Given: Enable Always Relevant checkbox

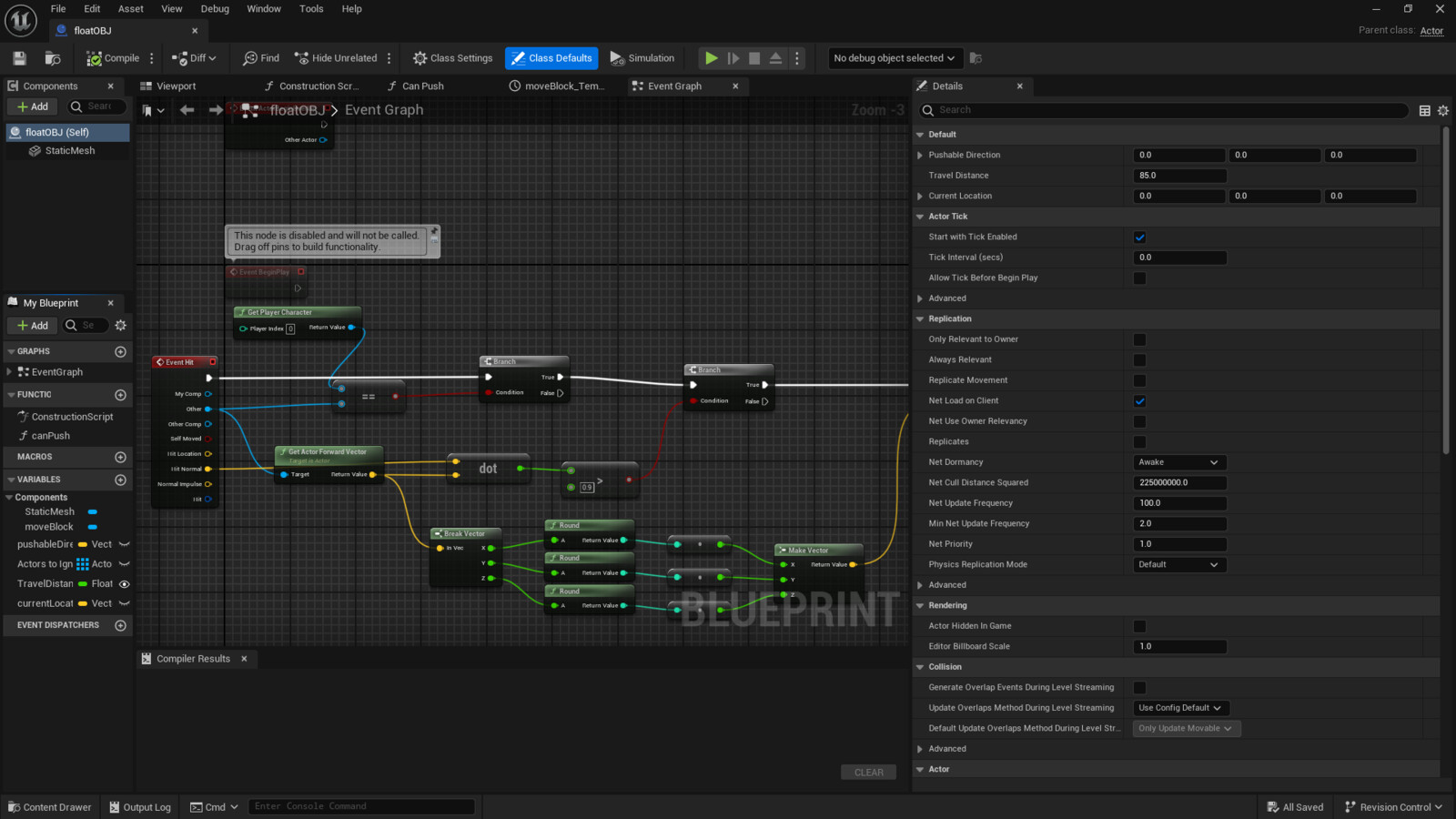Looking at the screenshot, I should click(x=1139, y=360).
